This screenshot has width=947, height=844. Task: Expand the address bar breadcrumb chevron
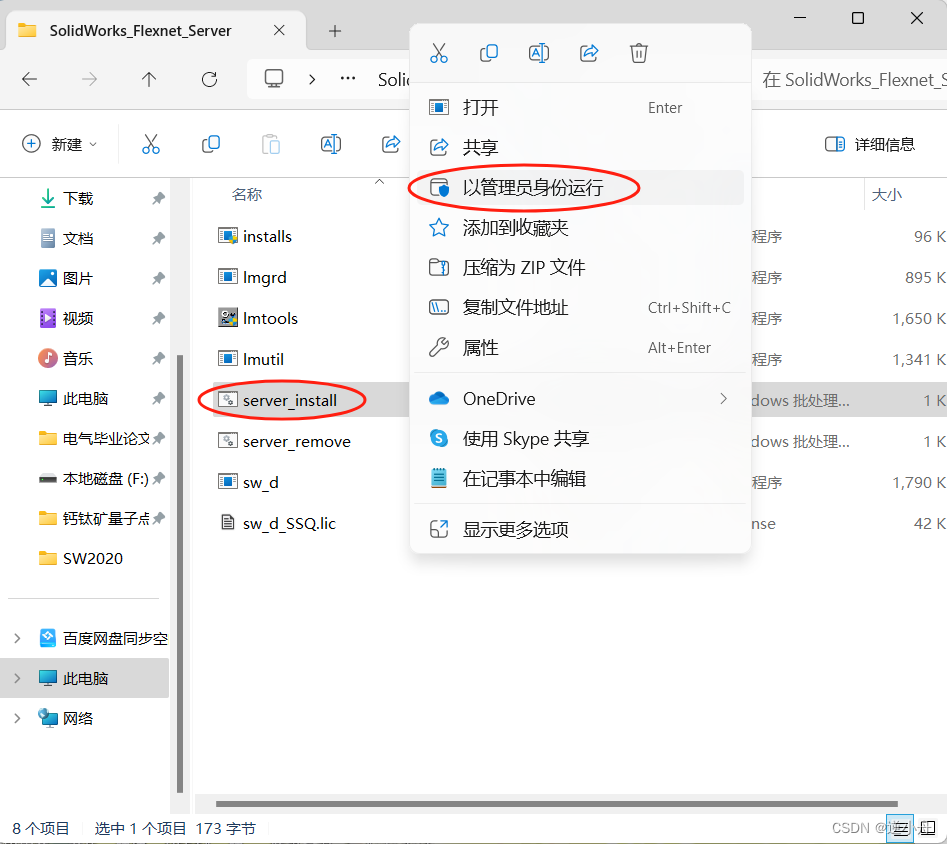tap(312, 79)
